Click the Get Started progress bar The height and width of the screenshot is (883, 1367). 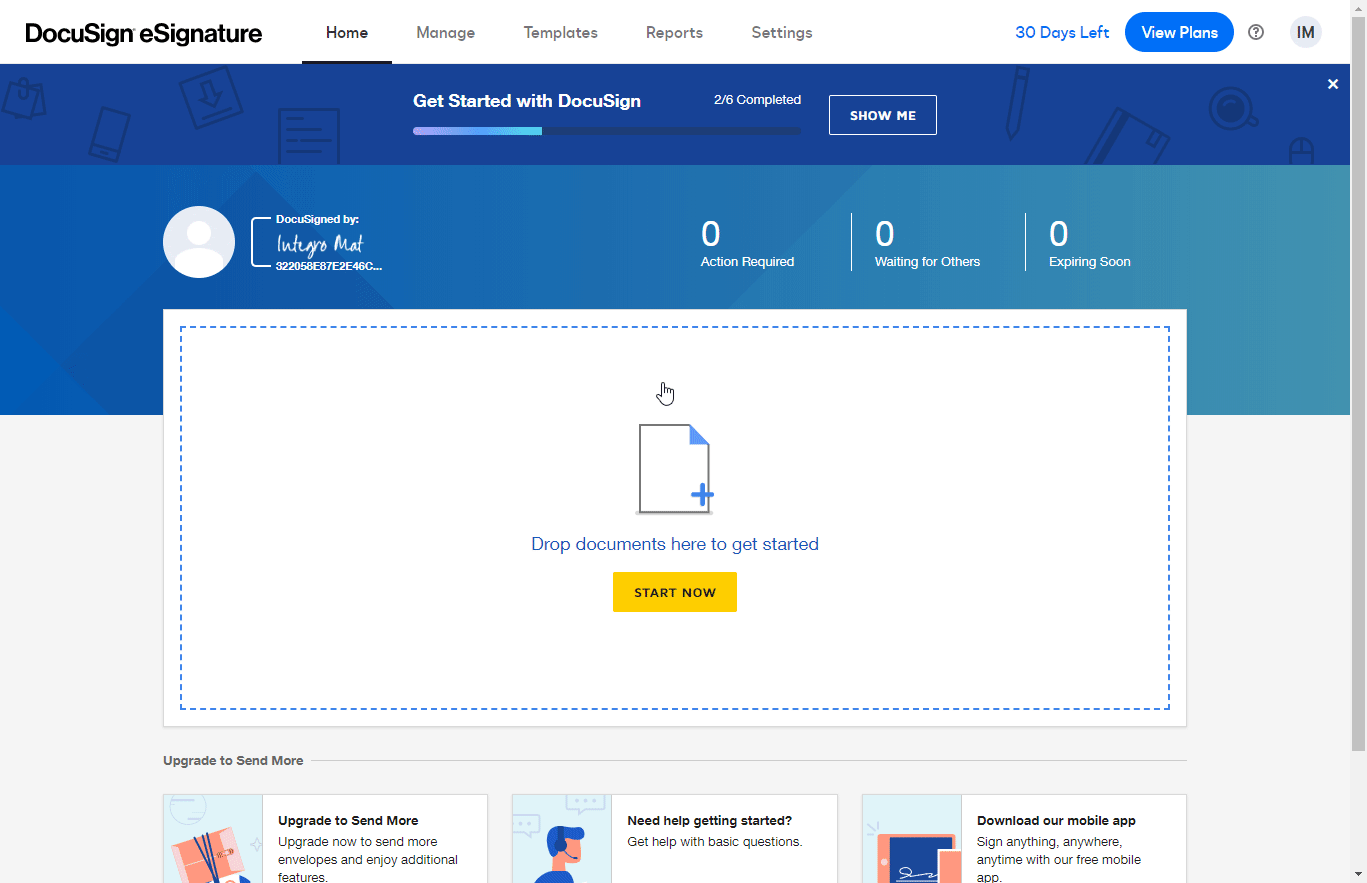tap(607, 131)
